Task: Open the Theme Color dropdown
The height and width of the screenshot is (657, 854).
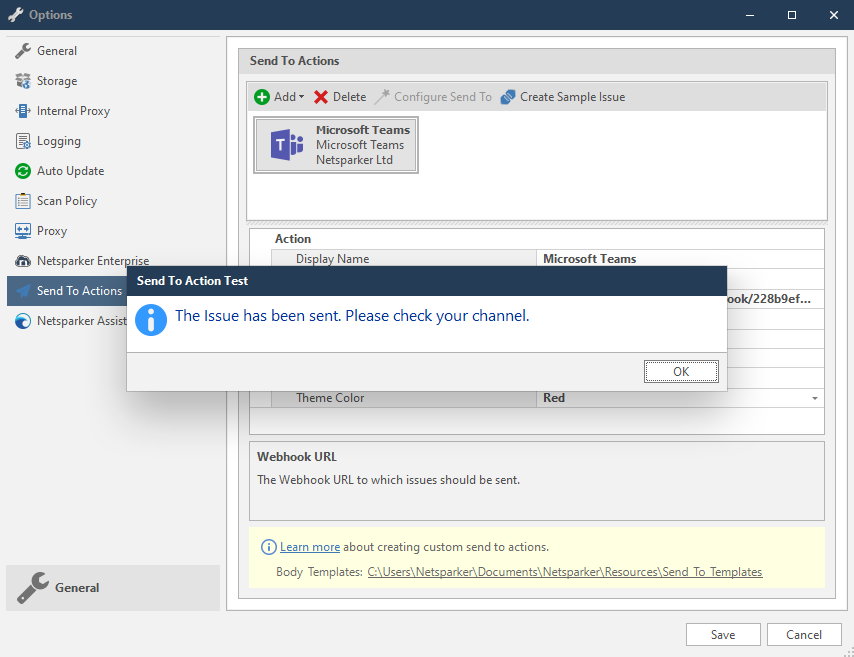Action: [x=814, y=397]
